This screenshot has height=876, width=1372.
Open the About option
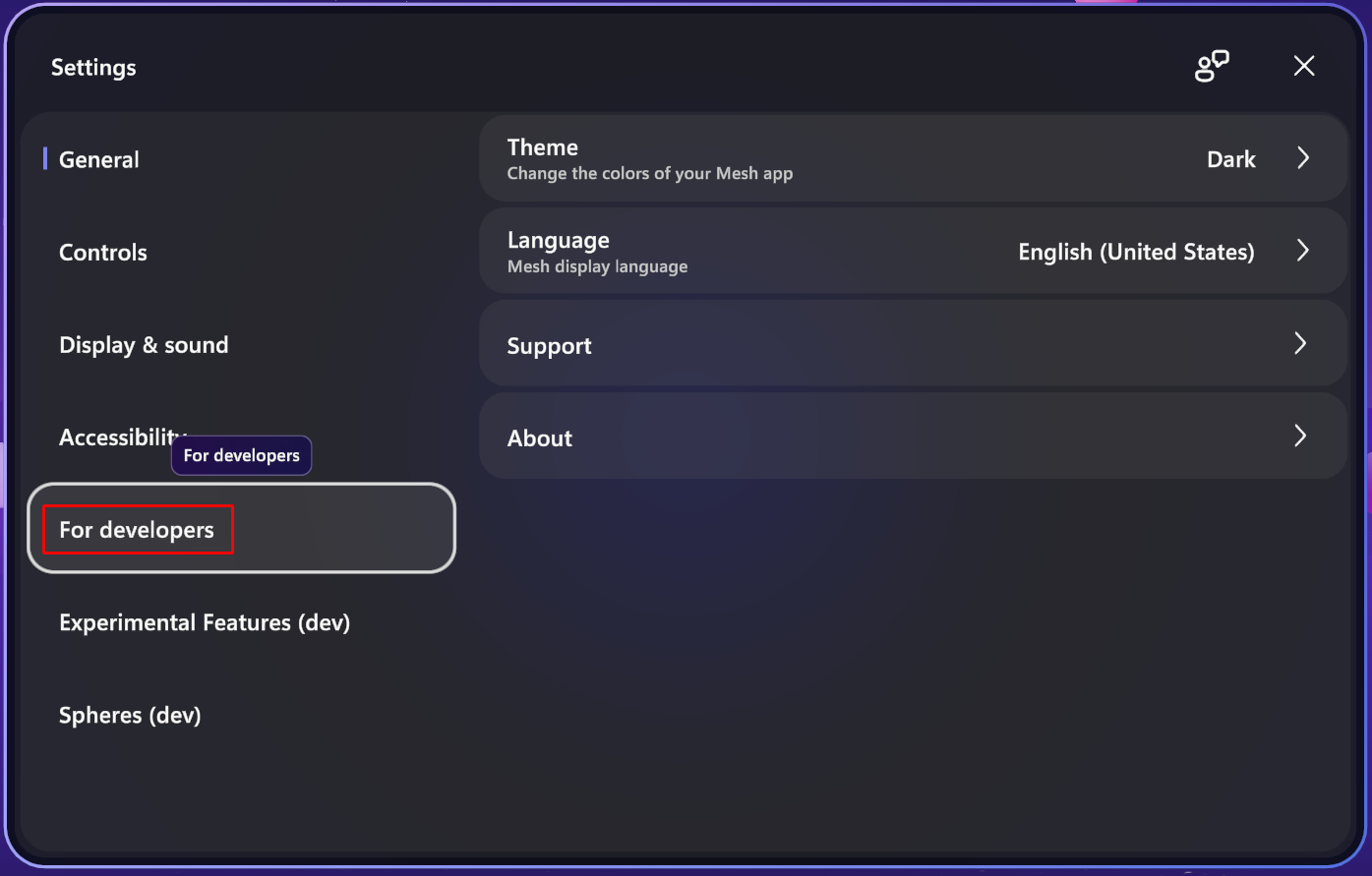913,436
